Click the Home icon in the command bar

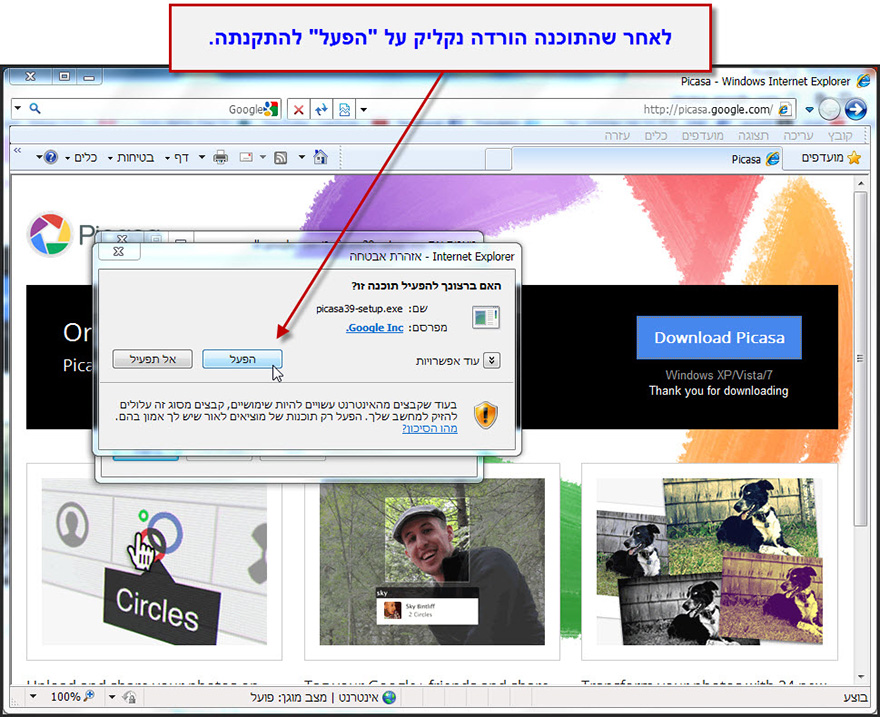coord(320,157)
